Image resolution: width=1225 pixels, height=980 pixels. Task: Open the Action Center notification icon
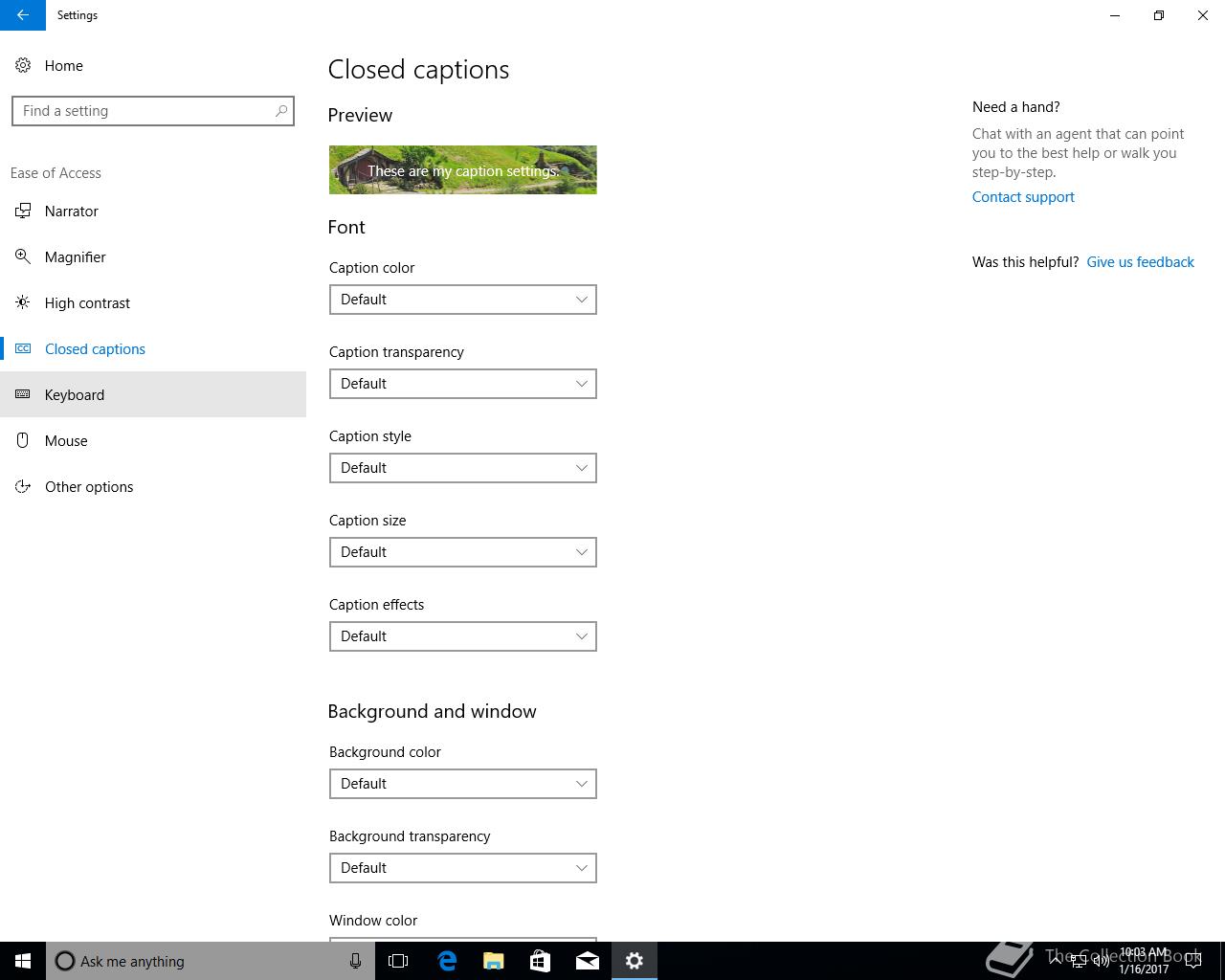(1193, 961)
